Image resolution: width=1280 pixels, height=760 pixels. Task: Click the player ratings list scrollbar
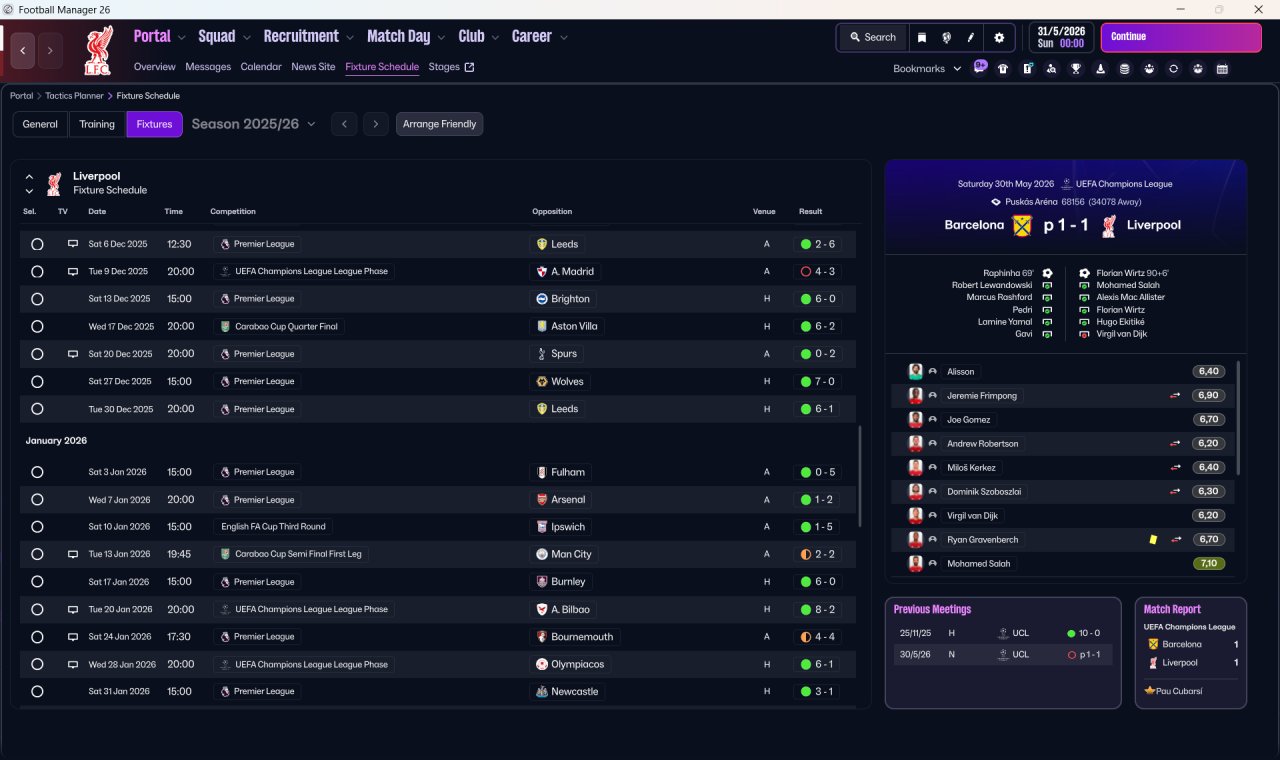tap(1239, 418)
